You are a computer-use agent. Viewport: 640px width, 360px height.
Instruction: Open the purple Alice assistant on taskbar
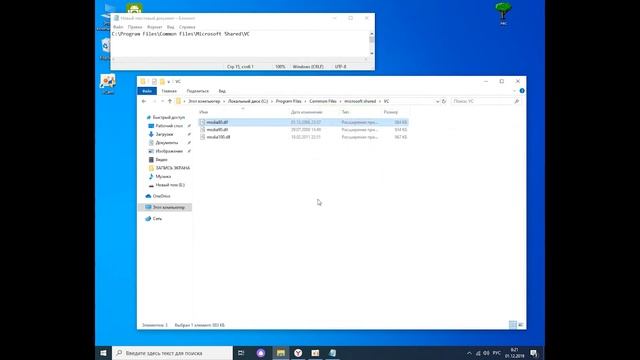tap(261, 353)
